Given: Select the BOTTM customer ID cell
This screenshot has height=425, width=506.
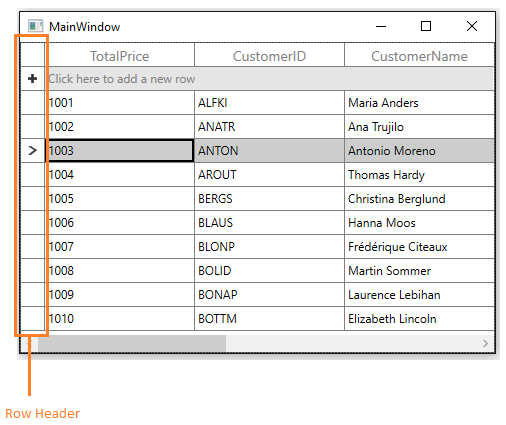Looking at the screenshot, I should (269, 319).
